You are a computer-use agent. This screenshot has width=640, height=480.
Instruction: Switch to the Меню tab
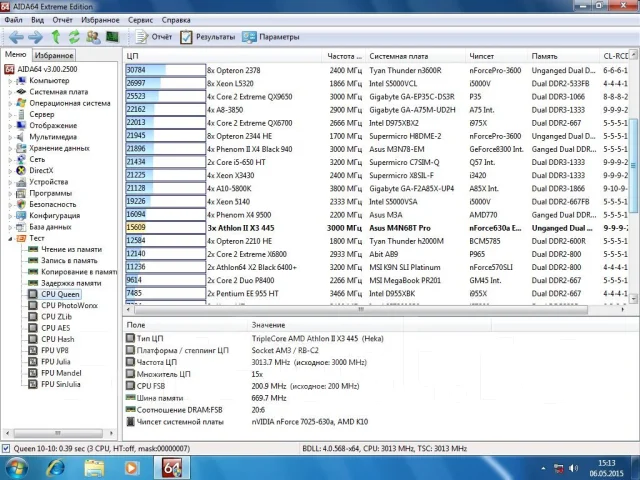tap(16, 54)
